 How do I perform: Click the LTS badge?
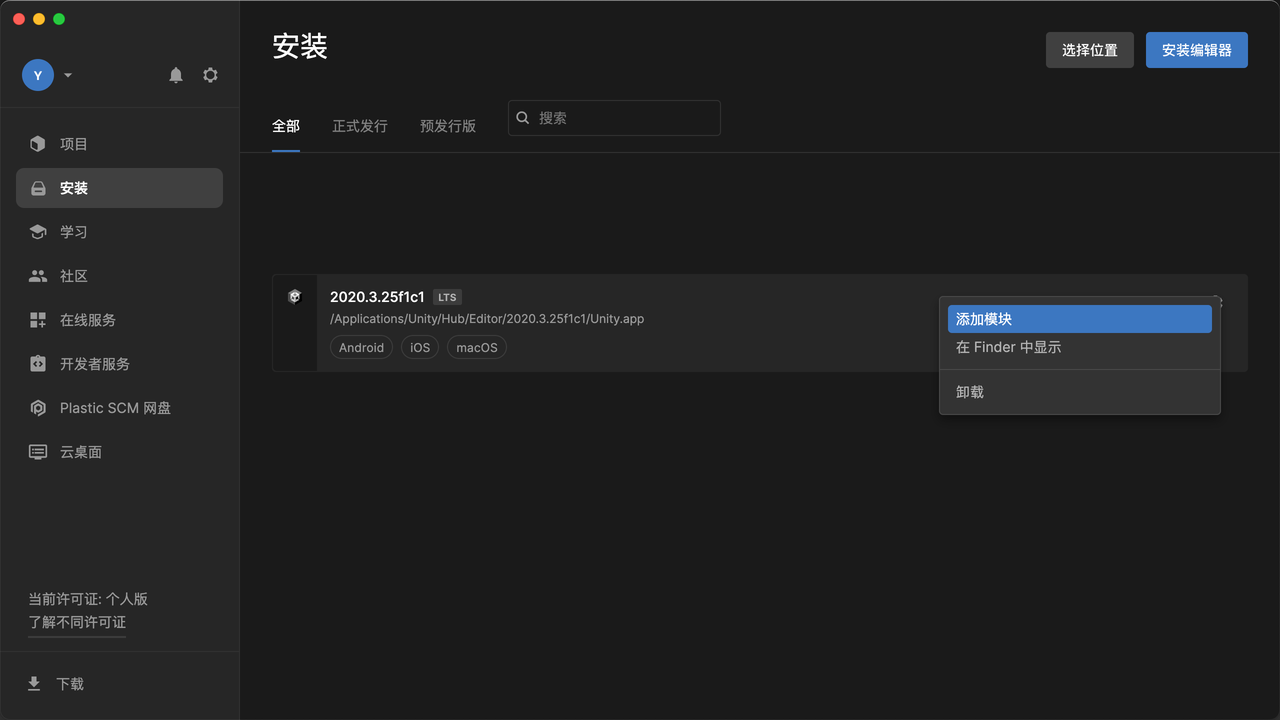447,297
